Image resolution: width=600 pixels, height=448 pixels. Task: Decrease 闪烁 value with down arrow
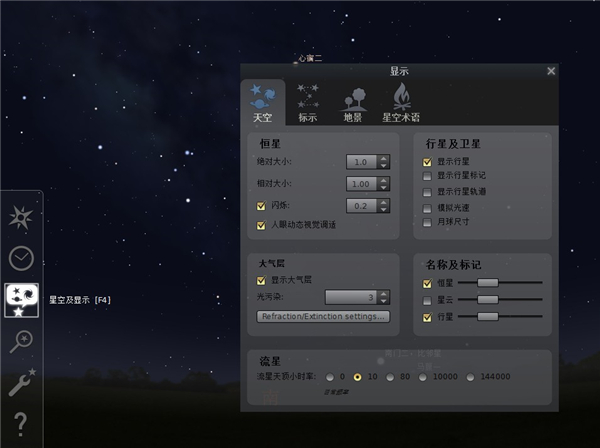click(383, 210)
